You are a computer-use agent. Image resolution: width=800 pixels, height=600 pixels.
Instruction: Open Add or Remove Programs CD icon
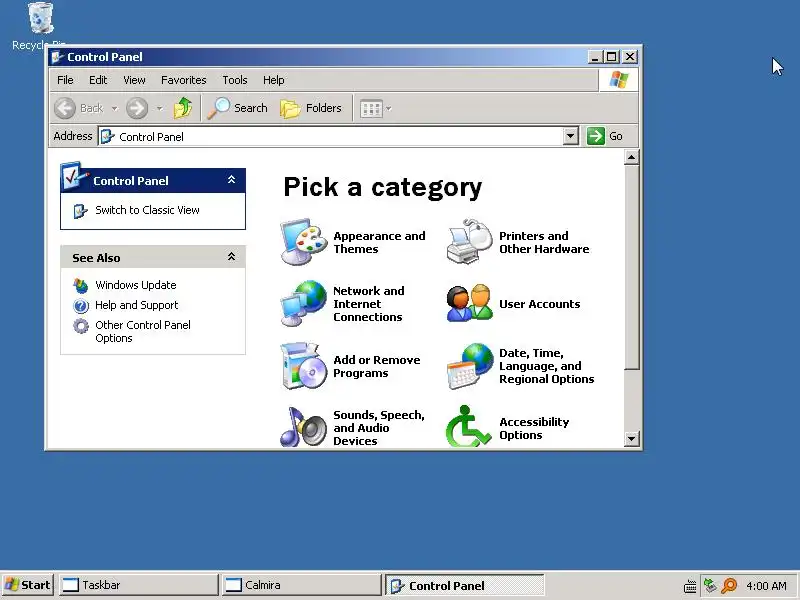pyautogui.click(x=304, y=366)
